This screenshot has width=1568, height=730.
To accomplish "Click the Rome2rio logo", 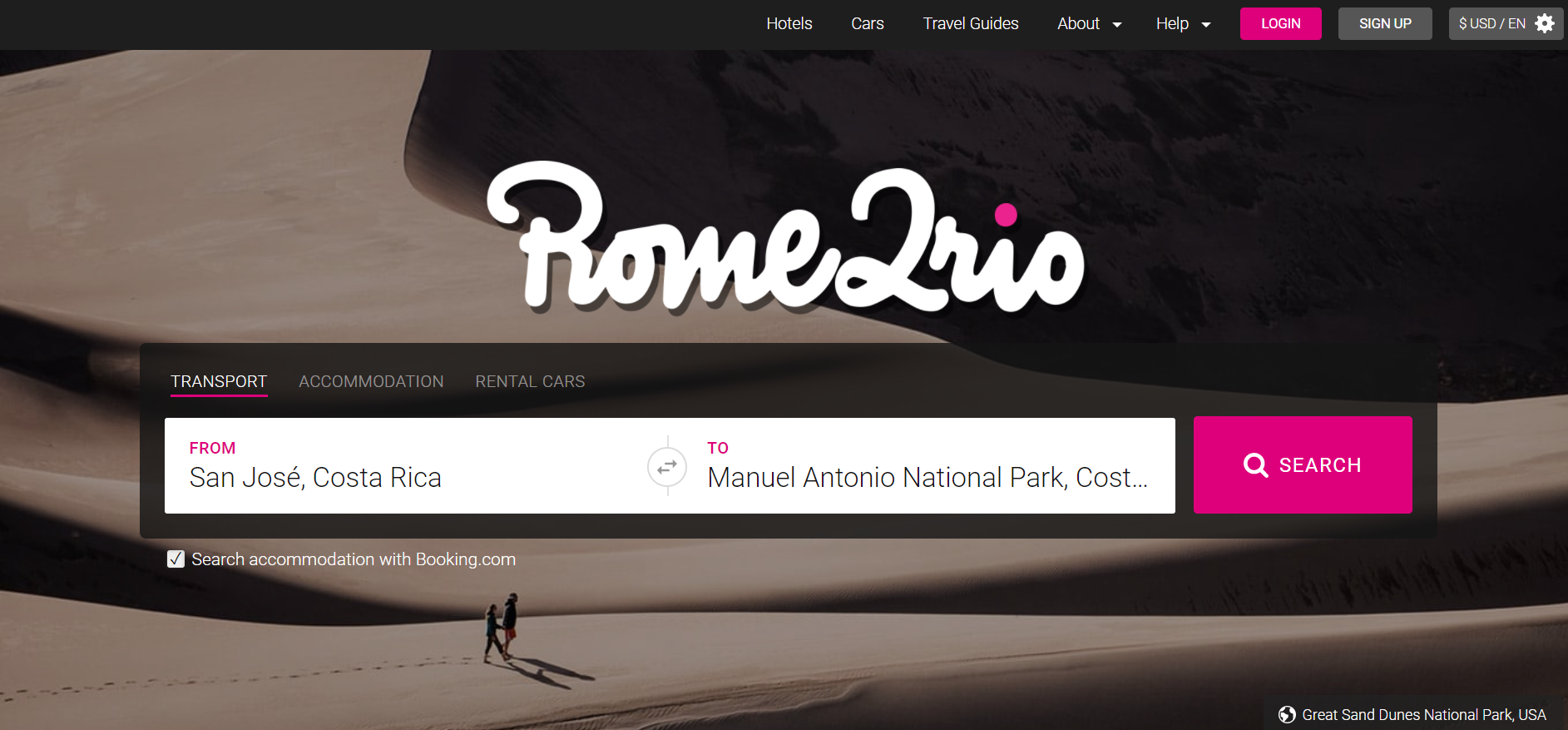I will [786, 238].
